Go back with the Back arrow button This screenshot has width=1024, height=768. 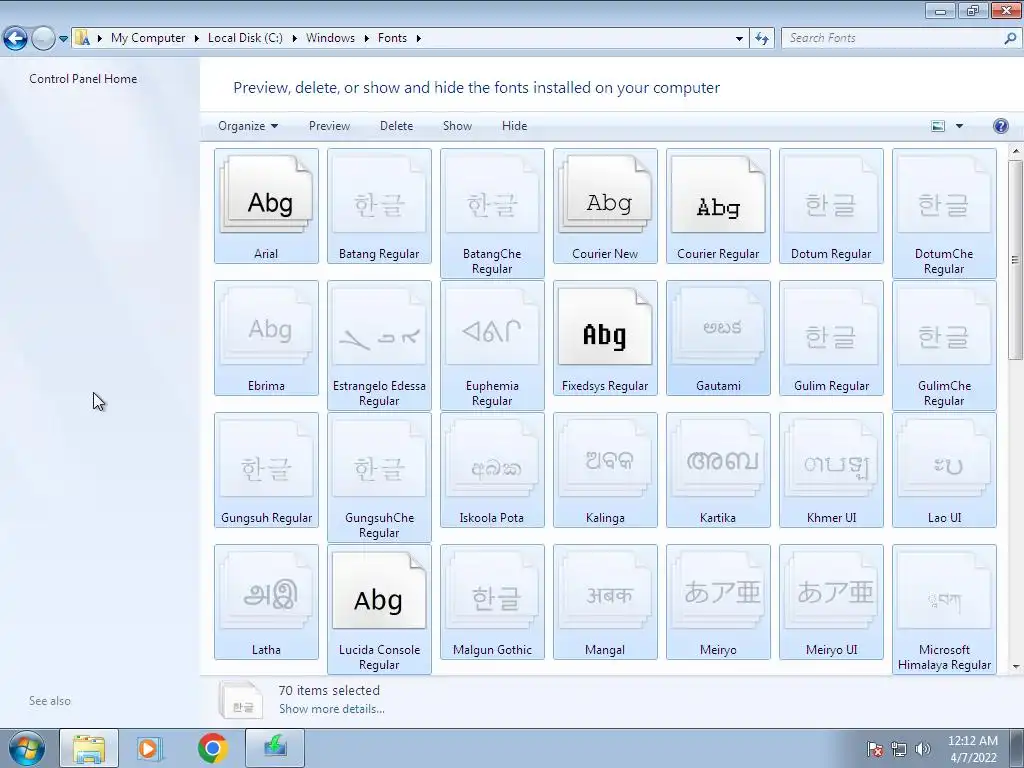[x=16, y=39]
